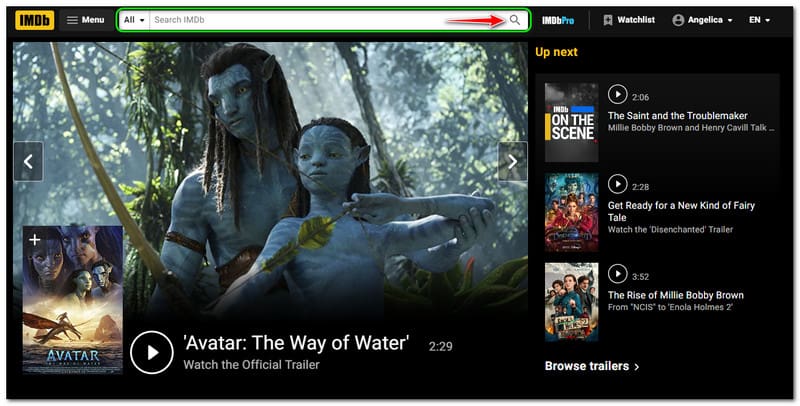This screenshot has width=800, height=406.
Task: Open the Browse trailers link
Action: click(592, 366)
